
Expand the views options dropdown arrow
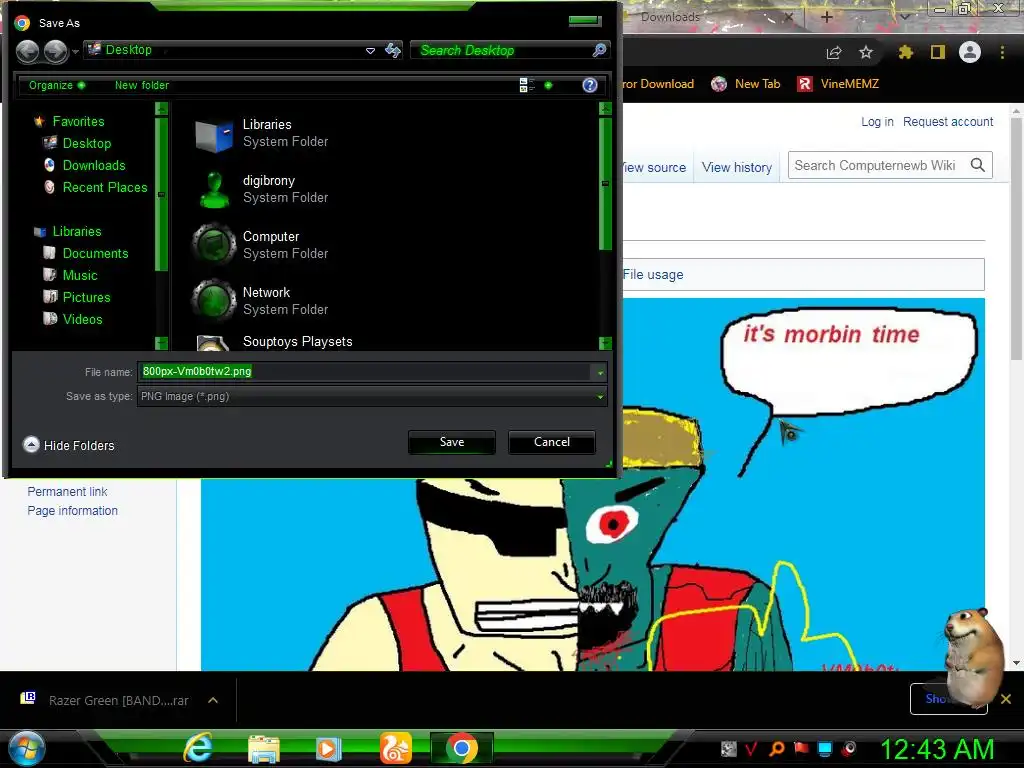(548, 85)
